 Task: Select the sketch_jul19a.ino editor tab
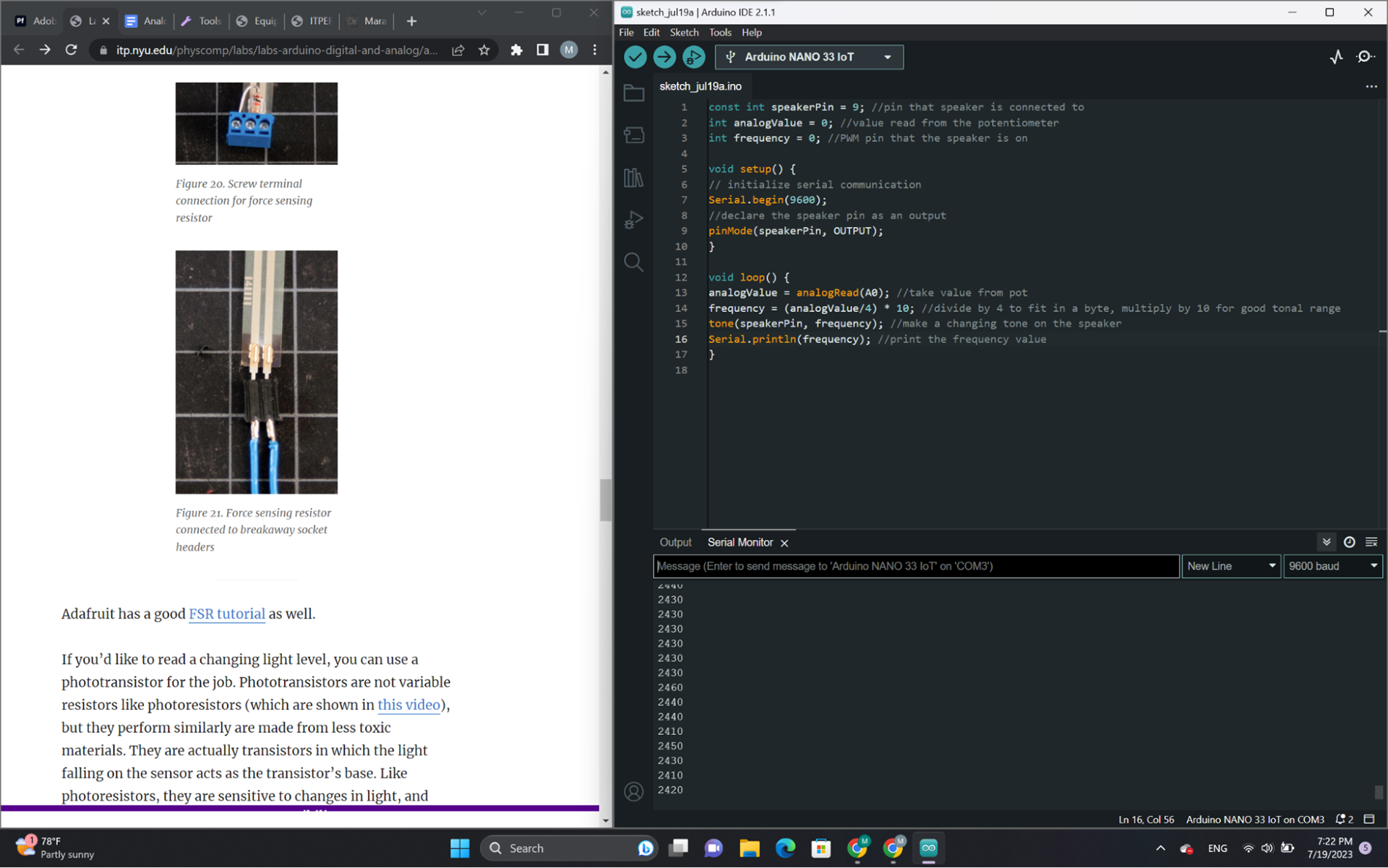(x=701, y=87)
